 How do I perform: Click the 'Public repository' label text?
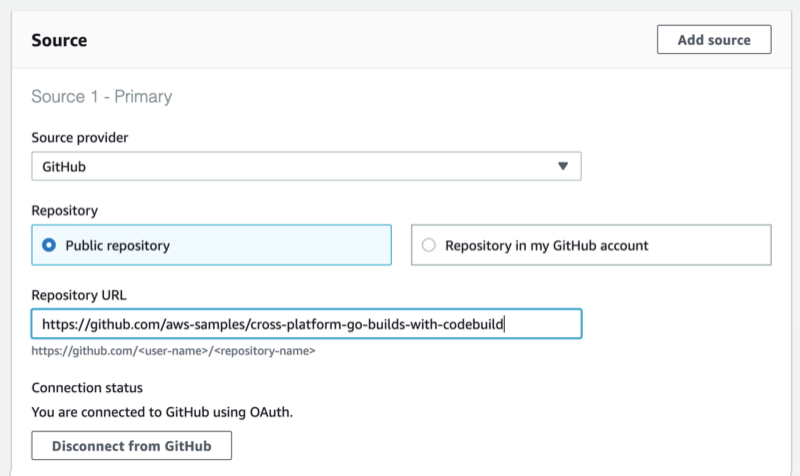[117, 245]
